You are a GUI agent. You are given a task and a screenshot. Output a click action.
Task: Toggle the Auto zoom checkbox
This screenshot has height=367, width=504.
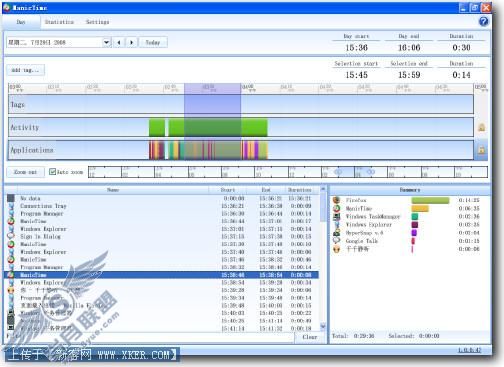(52, 172)
